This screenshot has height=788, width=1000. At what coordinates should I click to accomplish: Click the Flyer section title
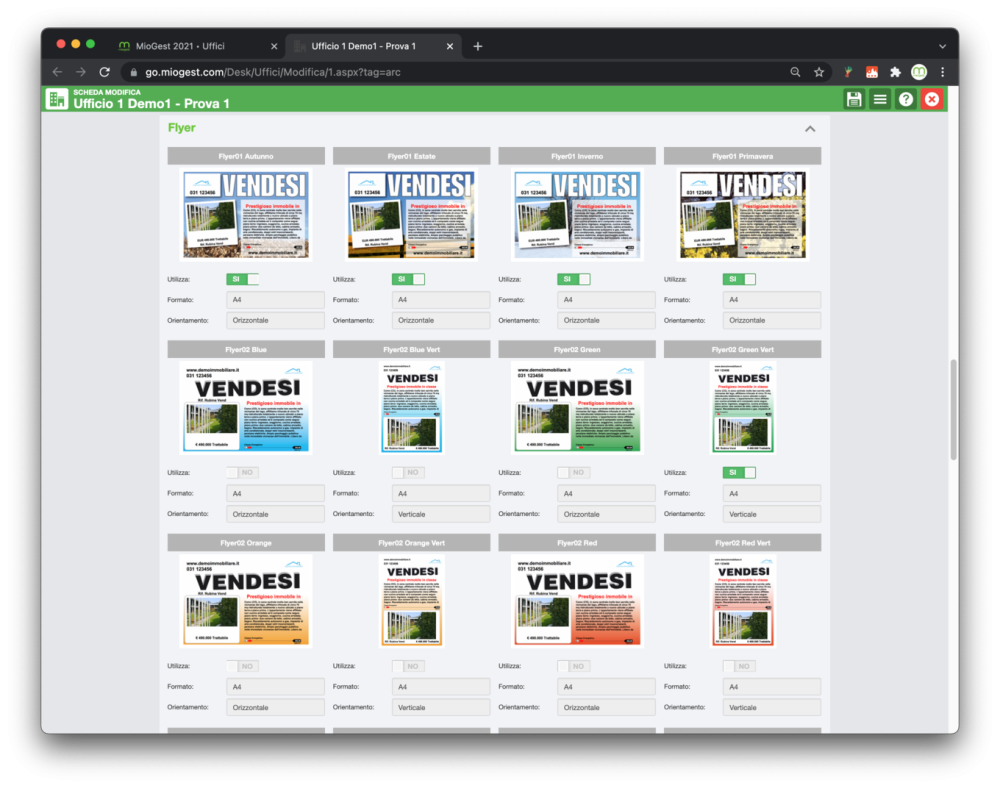tap(182, 128)
